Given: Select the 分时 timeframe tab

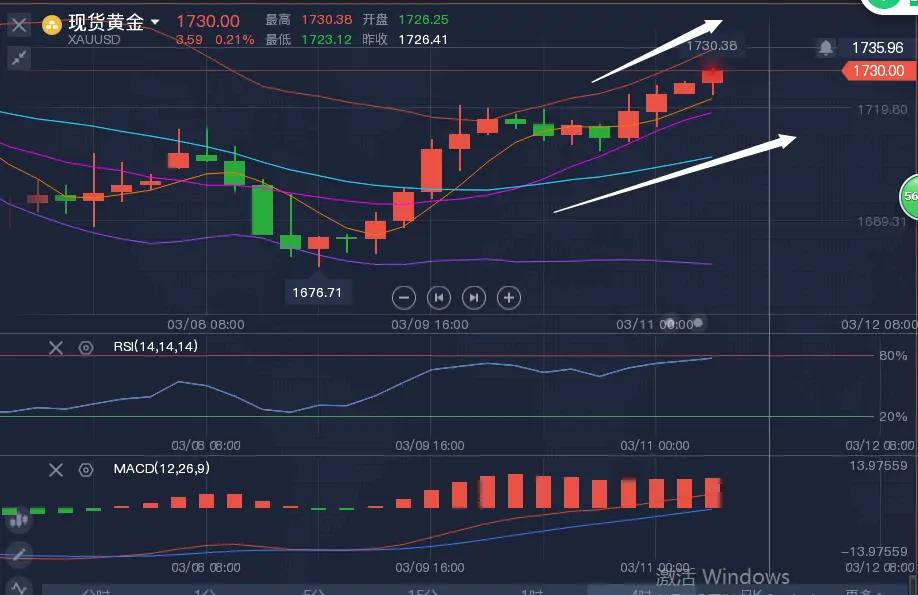Looking at the screenshot, I should point(95,592).
